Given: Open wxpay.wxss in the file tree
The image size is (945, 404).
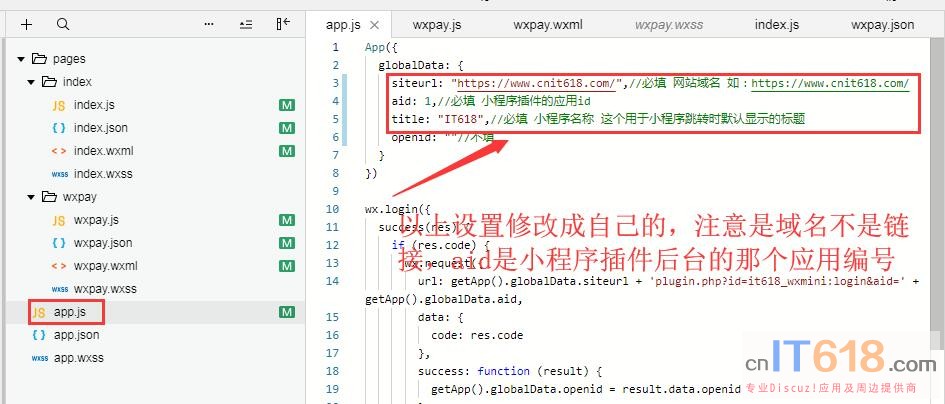Looking at the screenshot, I should (105, 289).
